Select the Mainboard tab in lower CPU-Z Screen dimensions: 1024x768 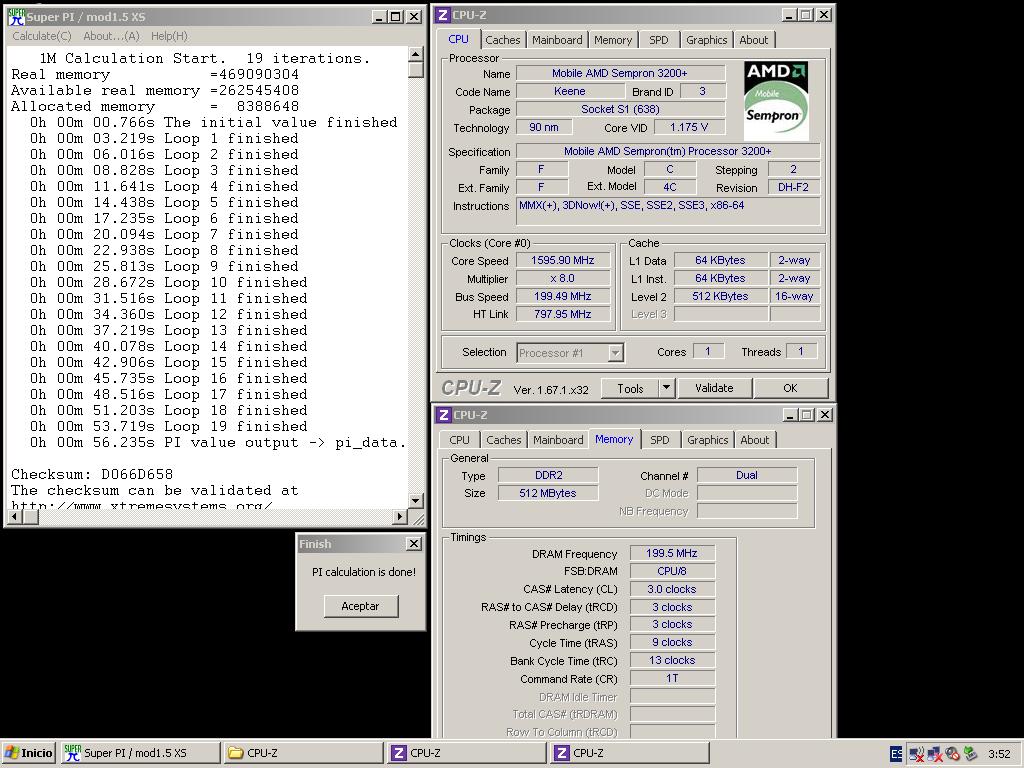558,440
